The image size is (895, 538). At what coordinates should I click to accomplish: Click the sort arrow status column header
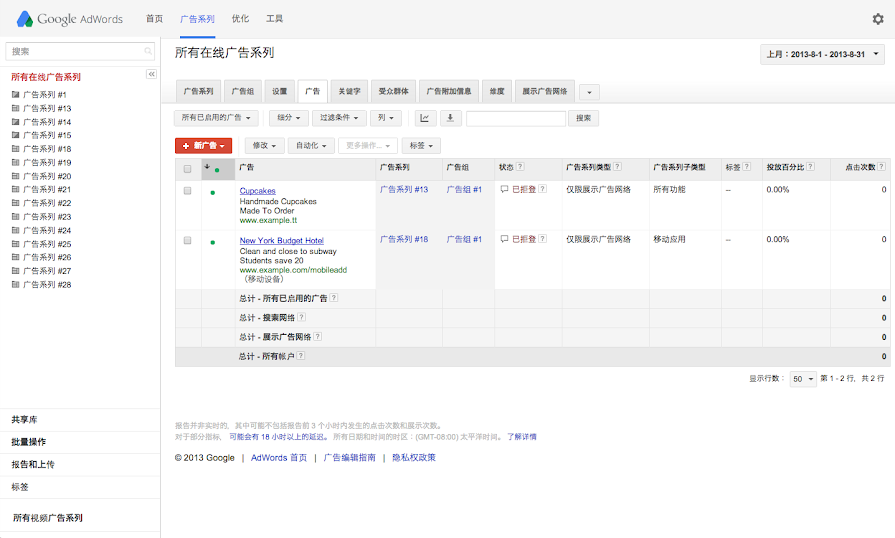click(x=210, y=167)
